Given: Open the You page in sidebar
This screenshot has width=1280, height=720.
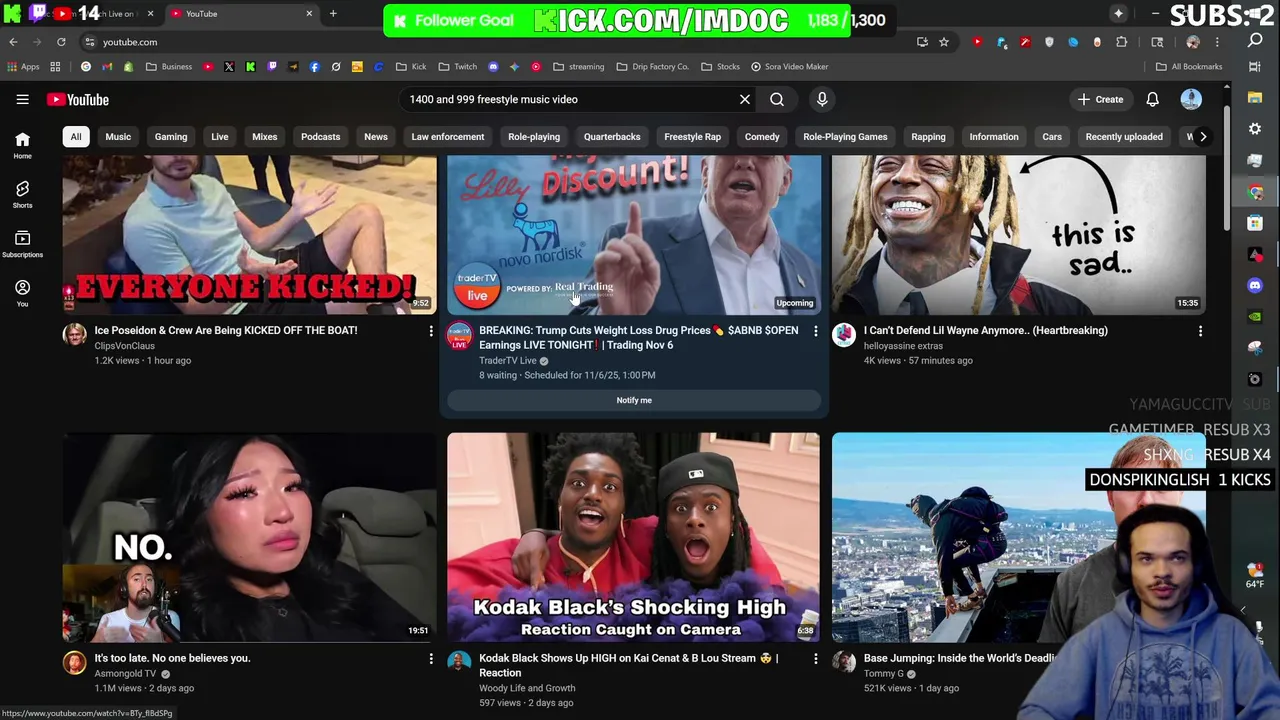Looking at the screenshot, I should pyautogui.click(x=22, y=292).
